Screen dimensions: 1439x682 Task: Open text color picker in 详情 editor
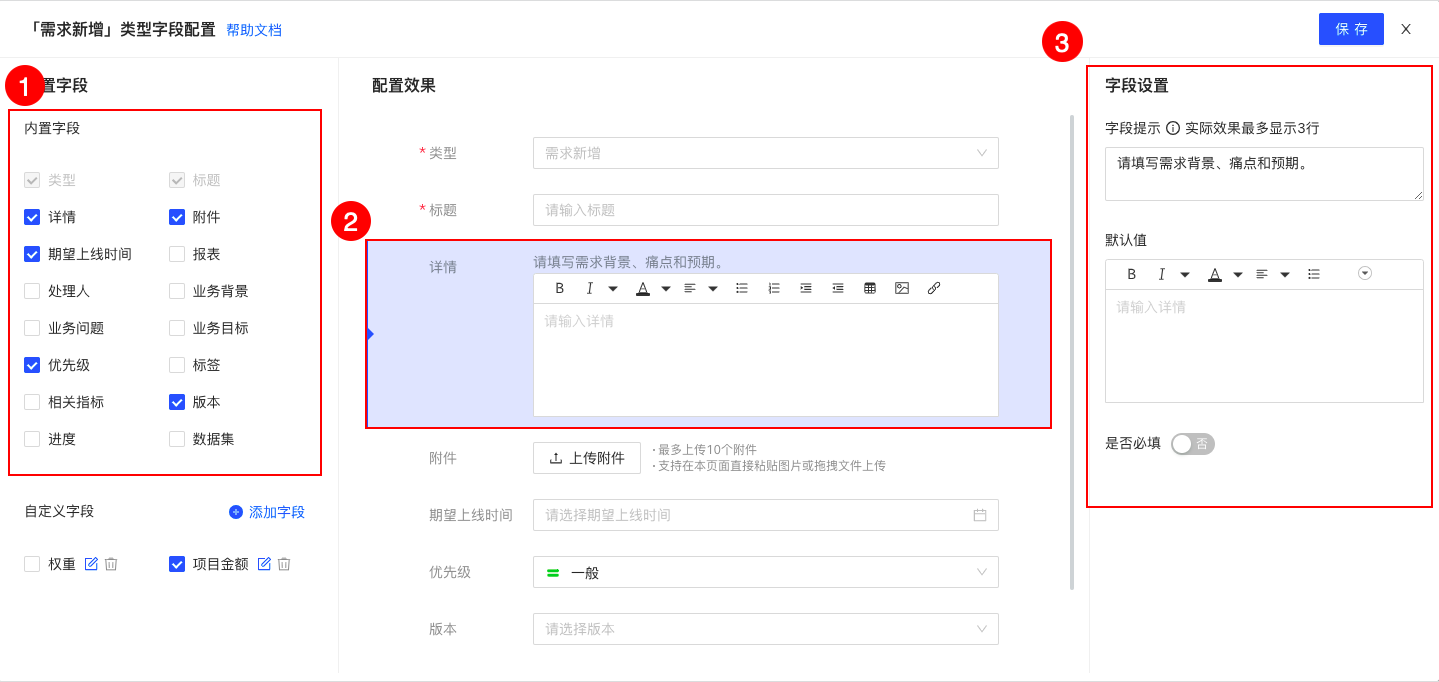[643, 288]
